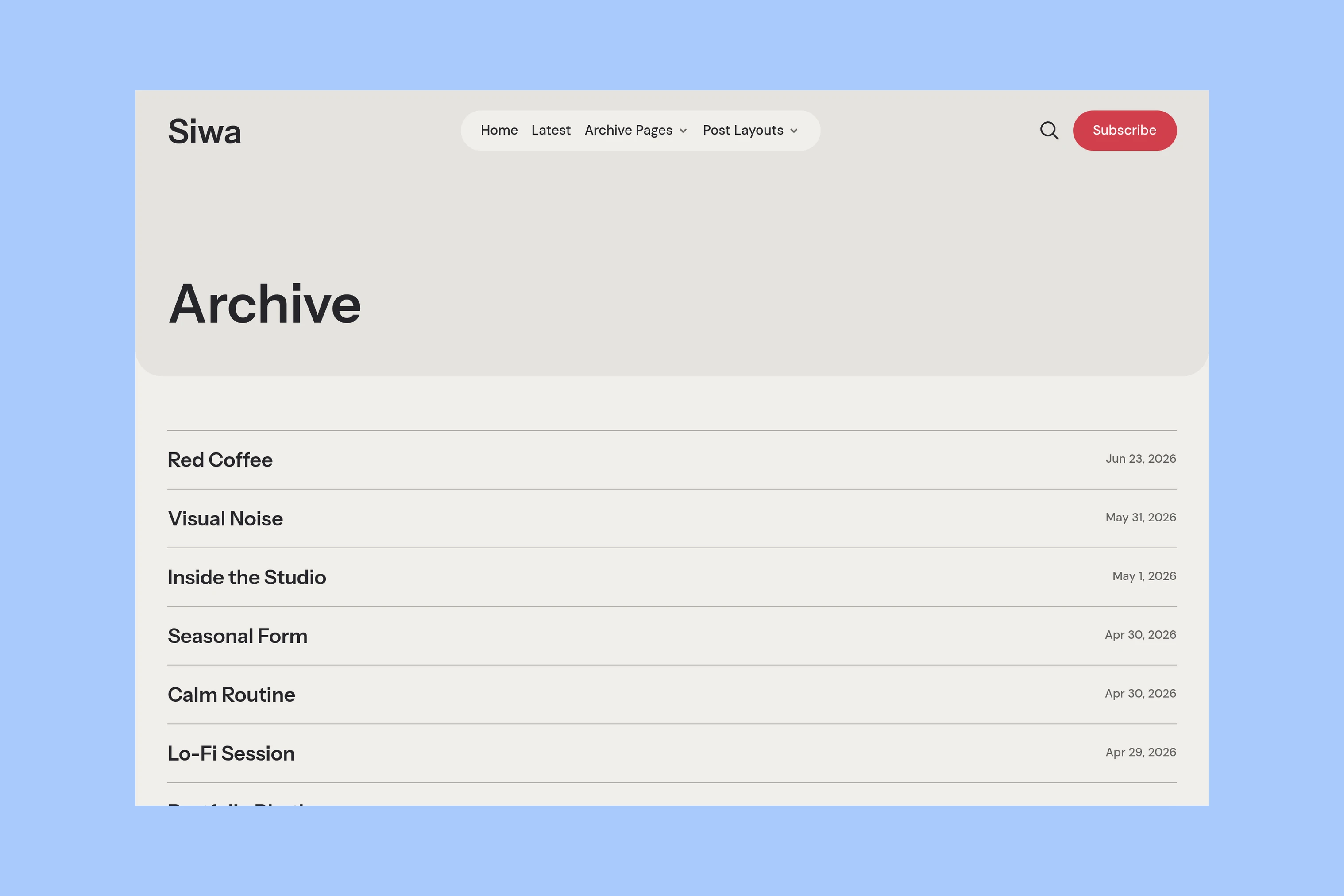Click the May 1, 2026 date
Image resolution: width=1344 pixels, height=896 pixels.
click(x=1144, y=576)
